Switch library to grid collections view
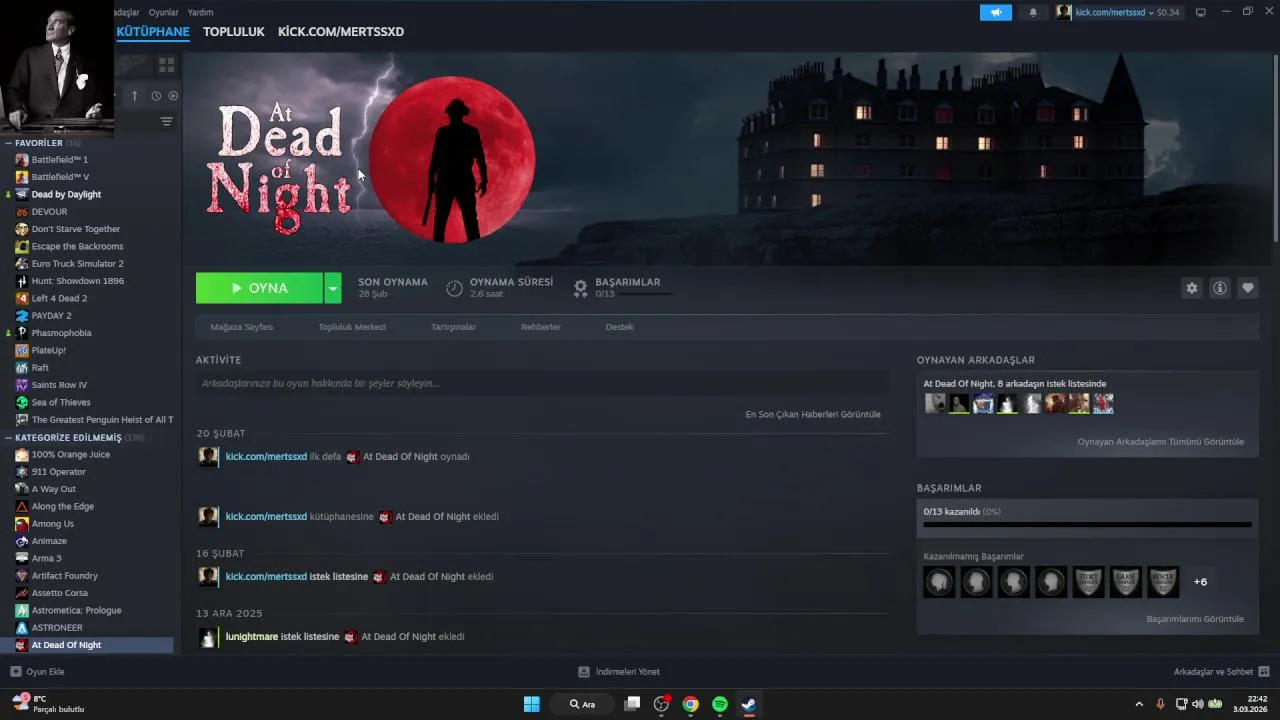 [166, 65]
